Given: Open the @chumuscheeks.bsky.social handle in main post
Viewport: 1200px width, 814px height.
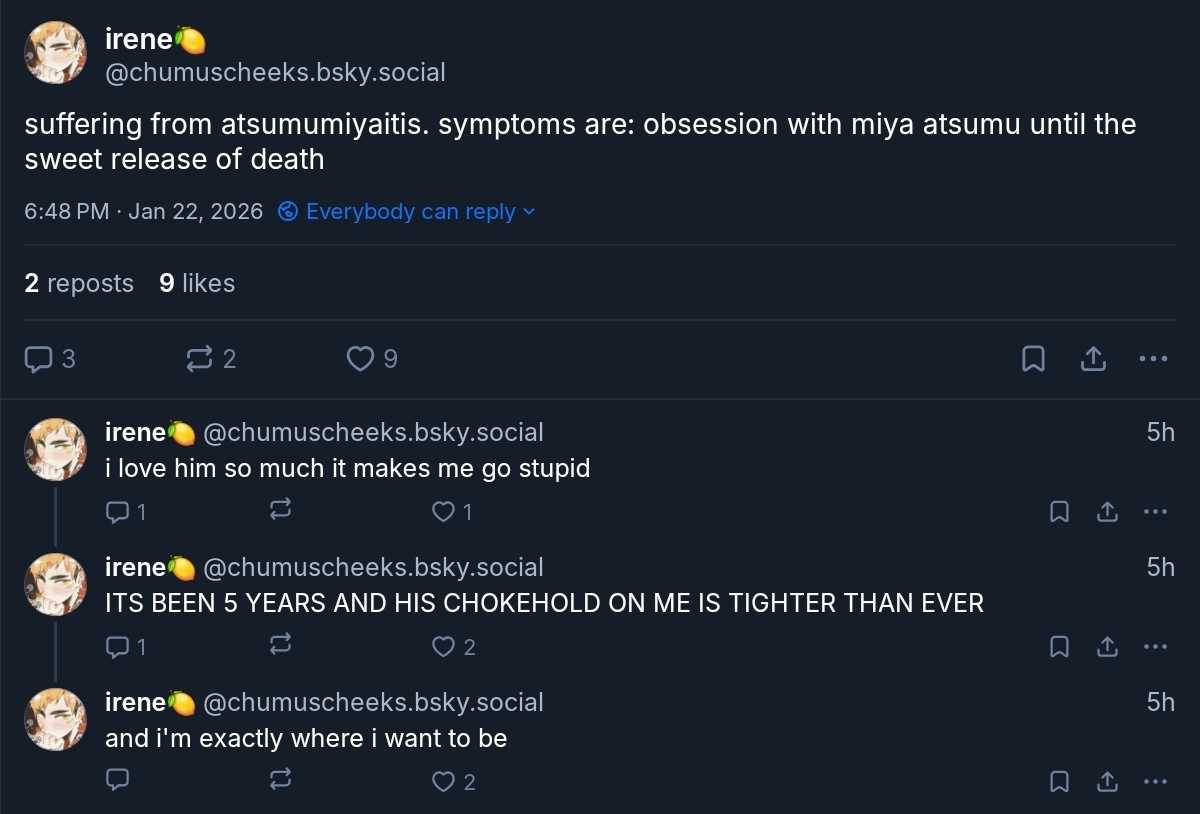Looking at the screenshot, I should pos(275,73).
